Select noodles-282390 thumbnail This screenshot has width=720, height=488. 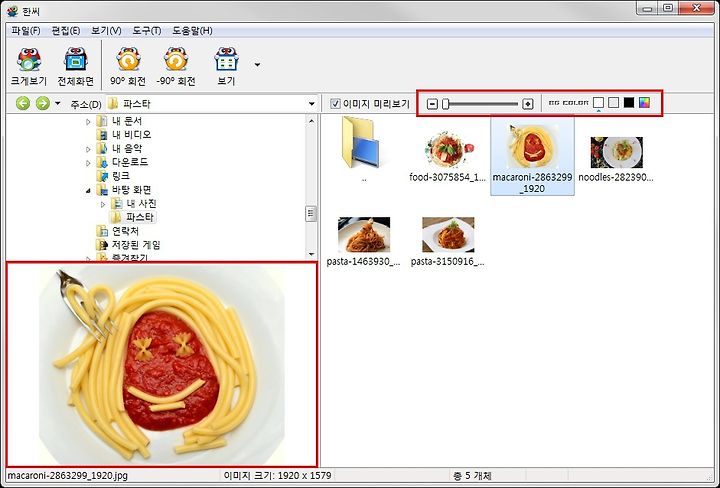tap(616, 152)
